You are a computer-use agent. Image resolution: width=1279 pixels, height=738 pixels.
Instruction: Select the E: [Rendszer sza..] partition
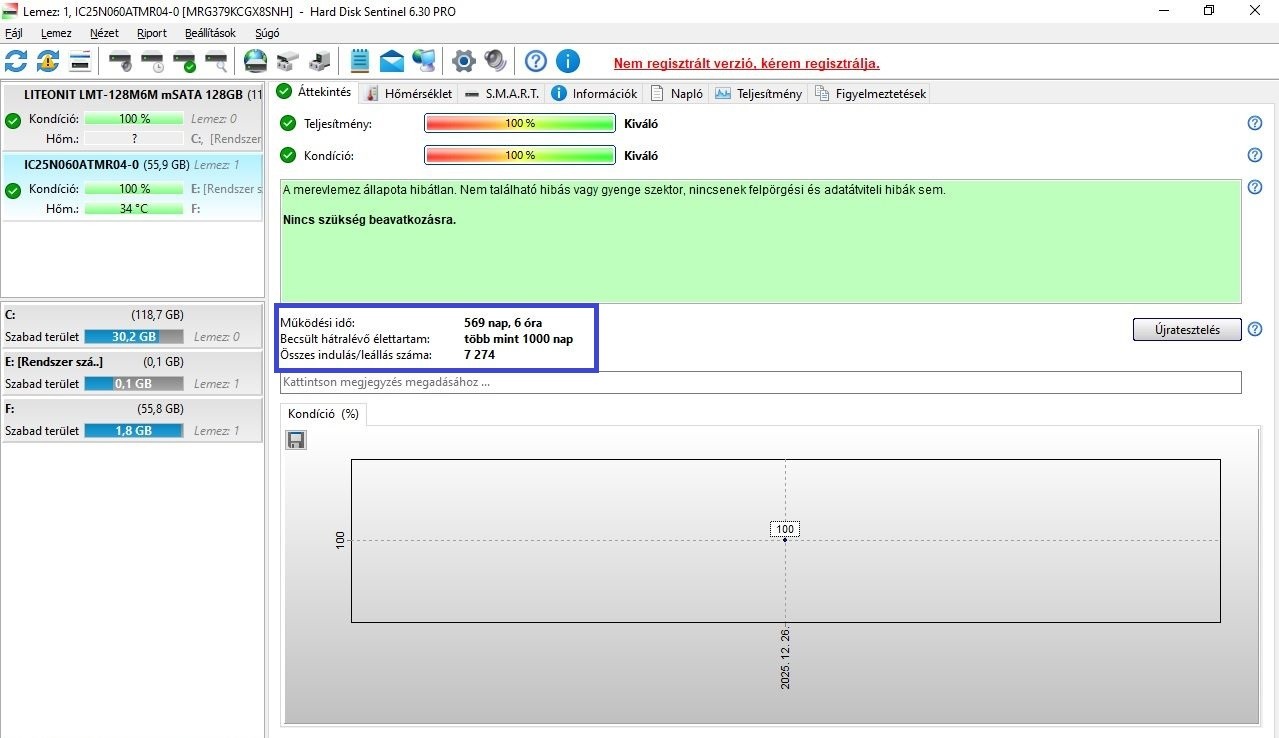132,373
